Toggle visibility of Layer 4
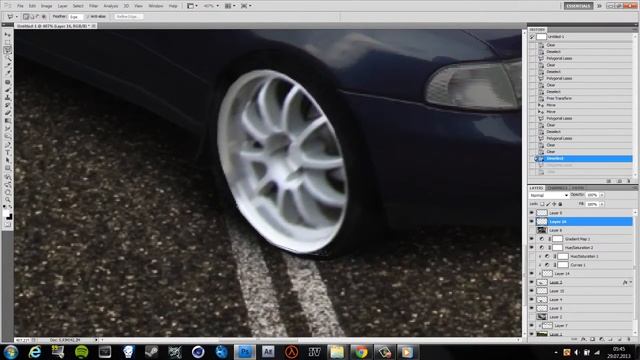 click(x=531, y=300)
